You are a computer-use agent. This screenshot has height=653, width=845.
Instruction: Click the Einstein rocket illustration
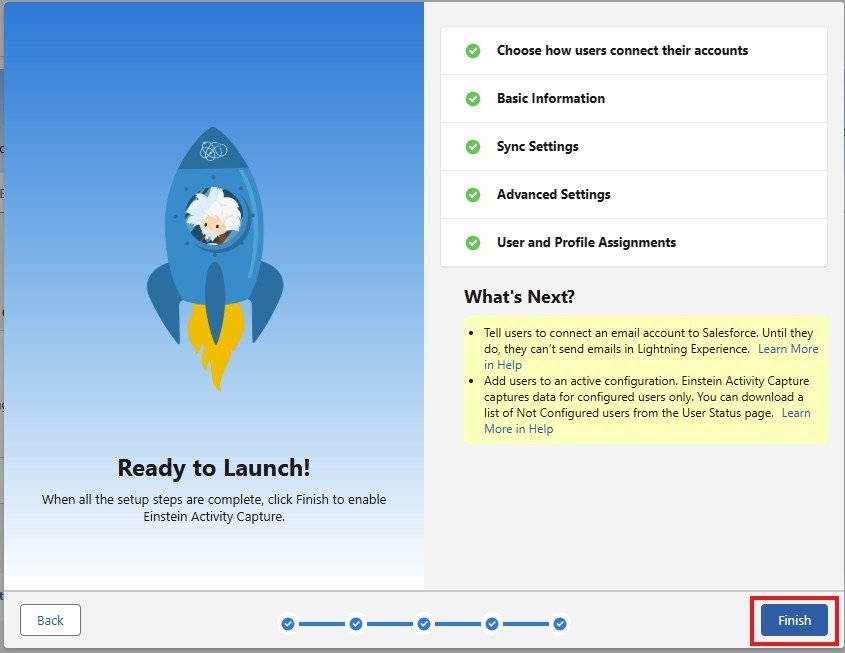215,259
